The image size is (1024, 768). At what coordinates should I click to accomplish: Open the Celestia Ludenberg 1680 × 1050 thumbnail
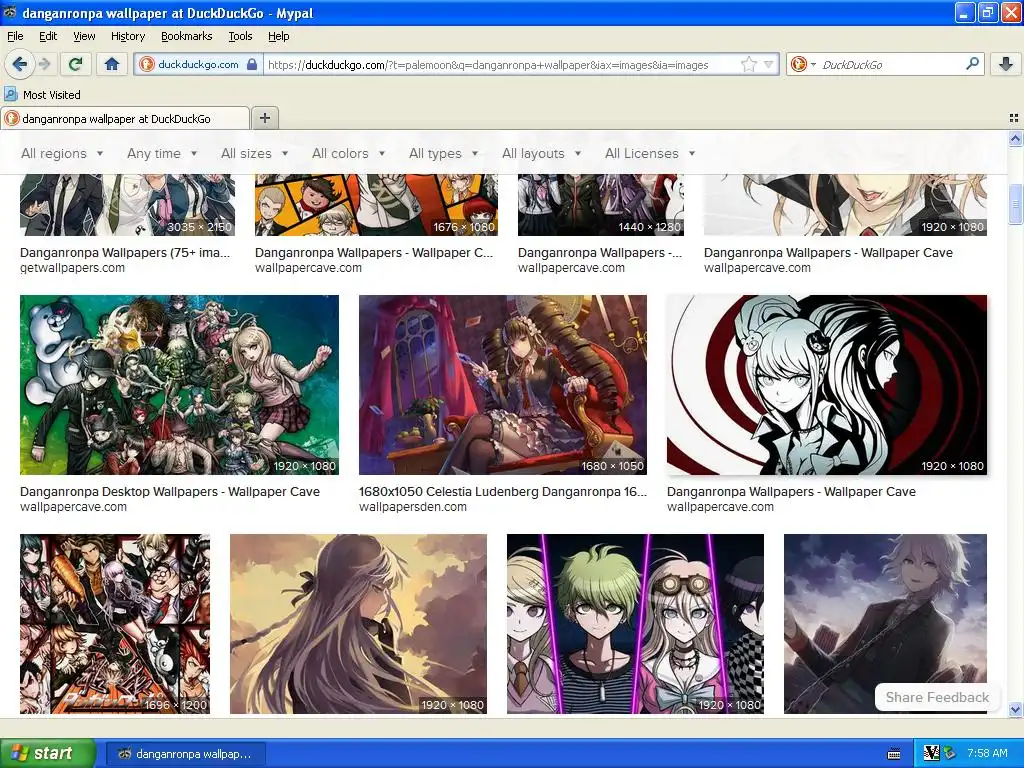click(x=503, y=385)
